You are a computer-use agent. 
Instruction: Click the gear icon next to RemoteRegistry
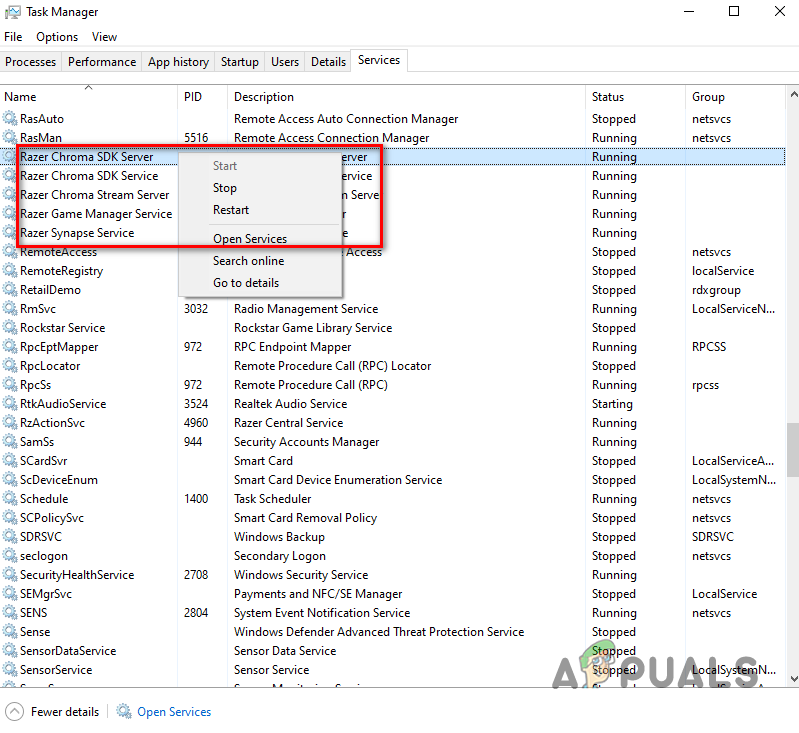coord(11,271)
